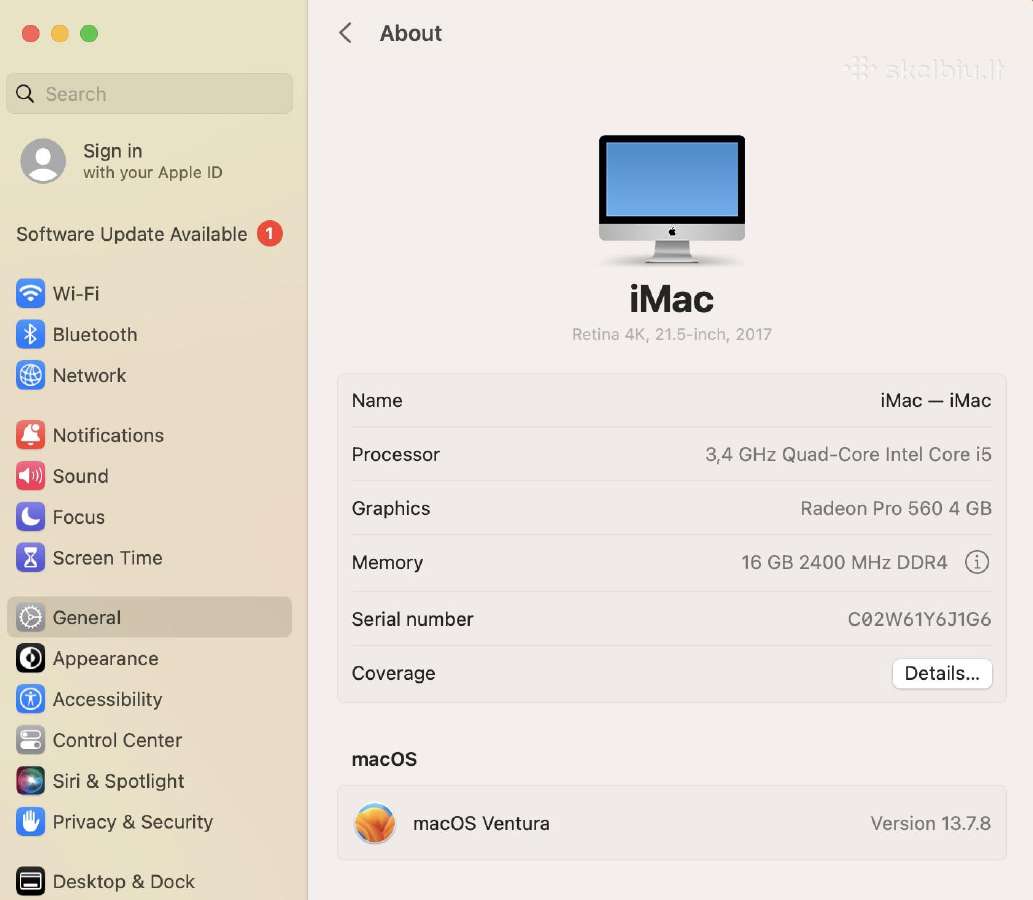Click the Control Center icon

click(x=30, y=740)
